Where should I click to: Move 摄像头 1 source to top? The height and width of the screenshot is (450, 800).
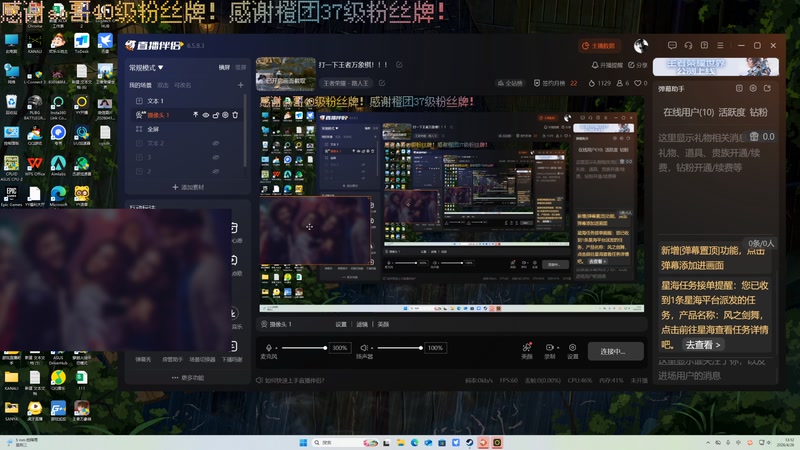point(195,115)
